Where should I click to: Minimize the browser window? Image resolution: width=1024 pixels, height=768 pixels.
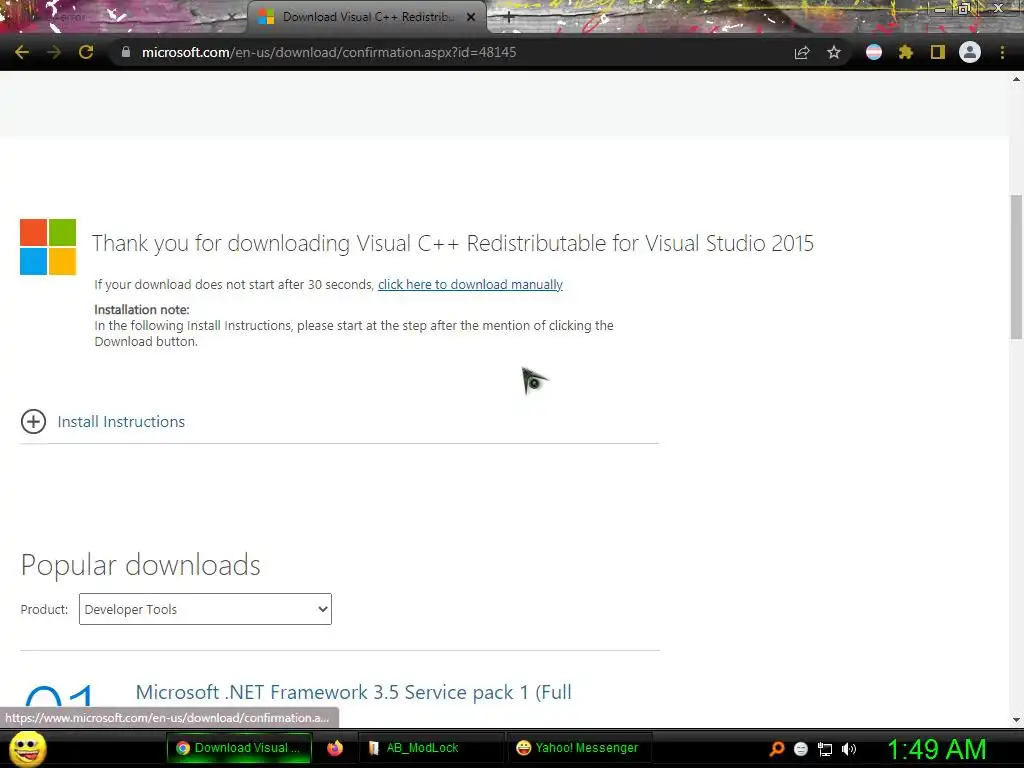coord(939,8)
